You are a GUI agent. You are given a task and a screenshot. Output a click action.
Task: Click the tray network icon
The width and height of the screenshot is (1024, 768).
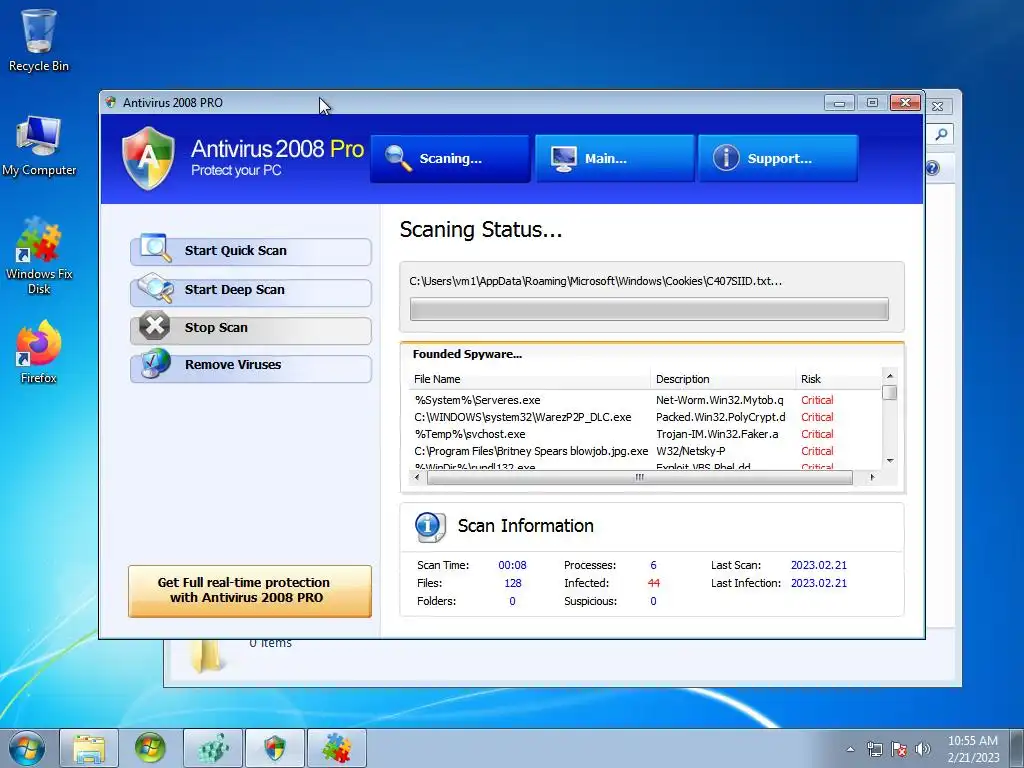point(874,749)
